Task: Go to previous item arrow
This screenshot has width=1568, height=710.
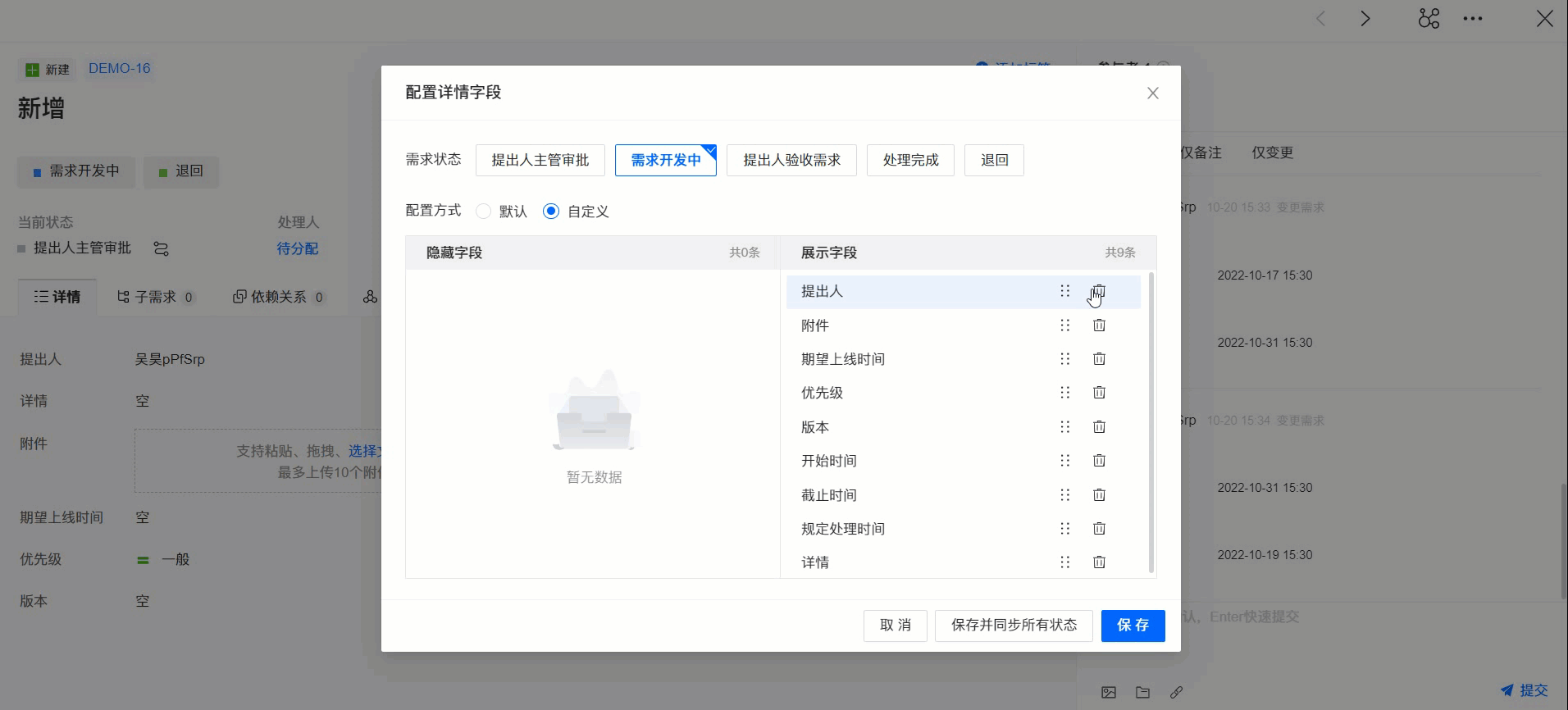Action: tap(1320, 19)
